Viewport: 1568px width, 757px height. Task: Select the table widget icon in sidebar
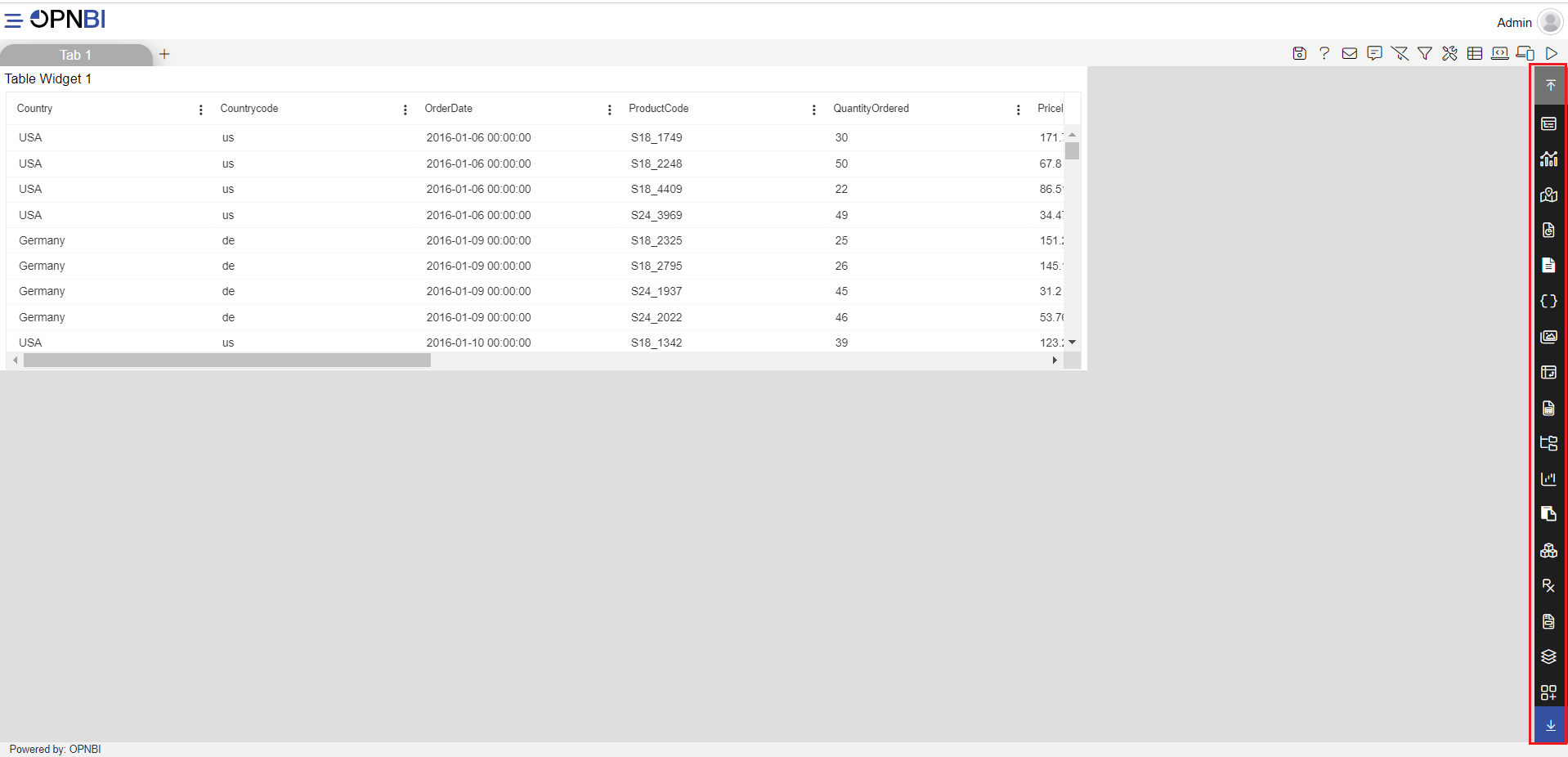pyautogui.click(x=1548, y=123)
